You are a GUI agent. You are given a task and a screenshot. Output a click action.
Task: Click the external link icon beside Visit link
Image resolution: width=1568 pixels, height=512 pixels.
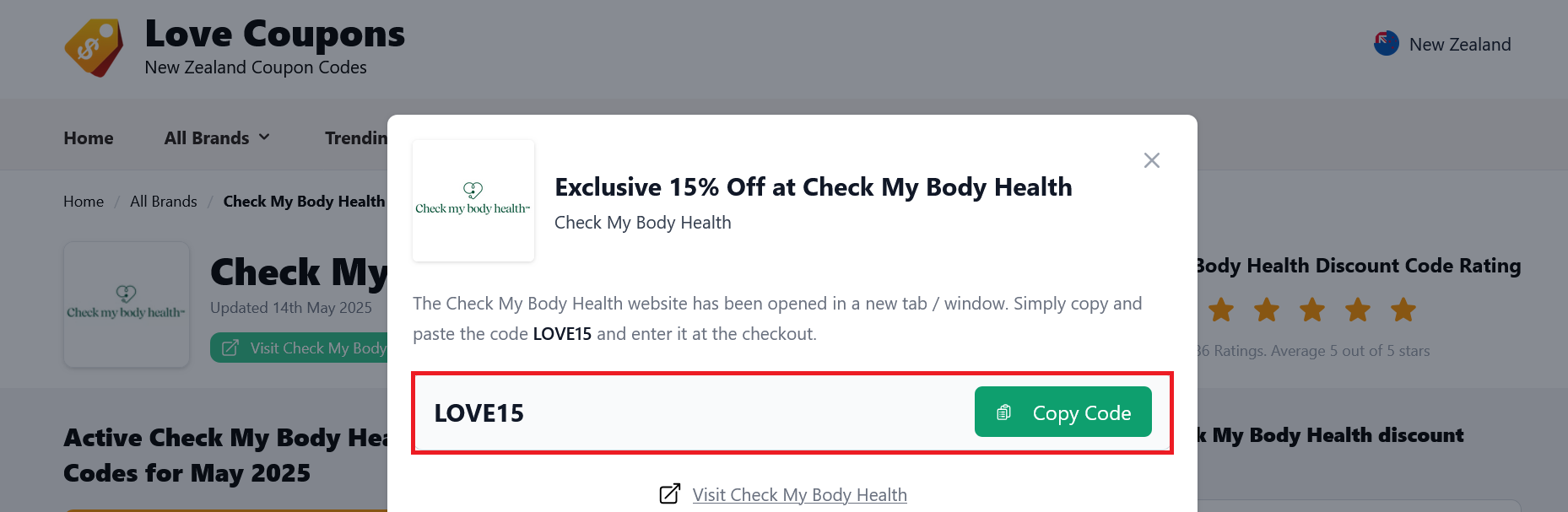coord(670,494)
